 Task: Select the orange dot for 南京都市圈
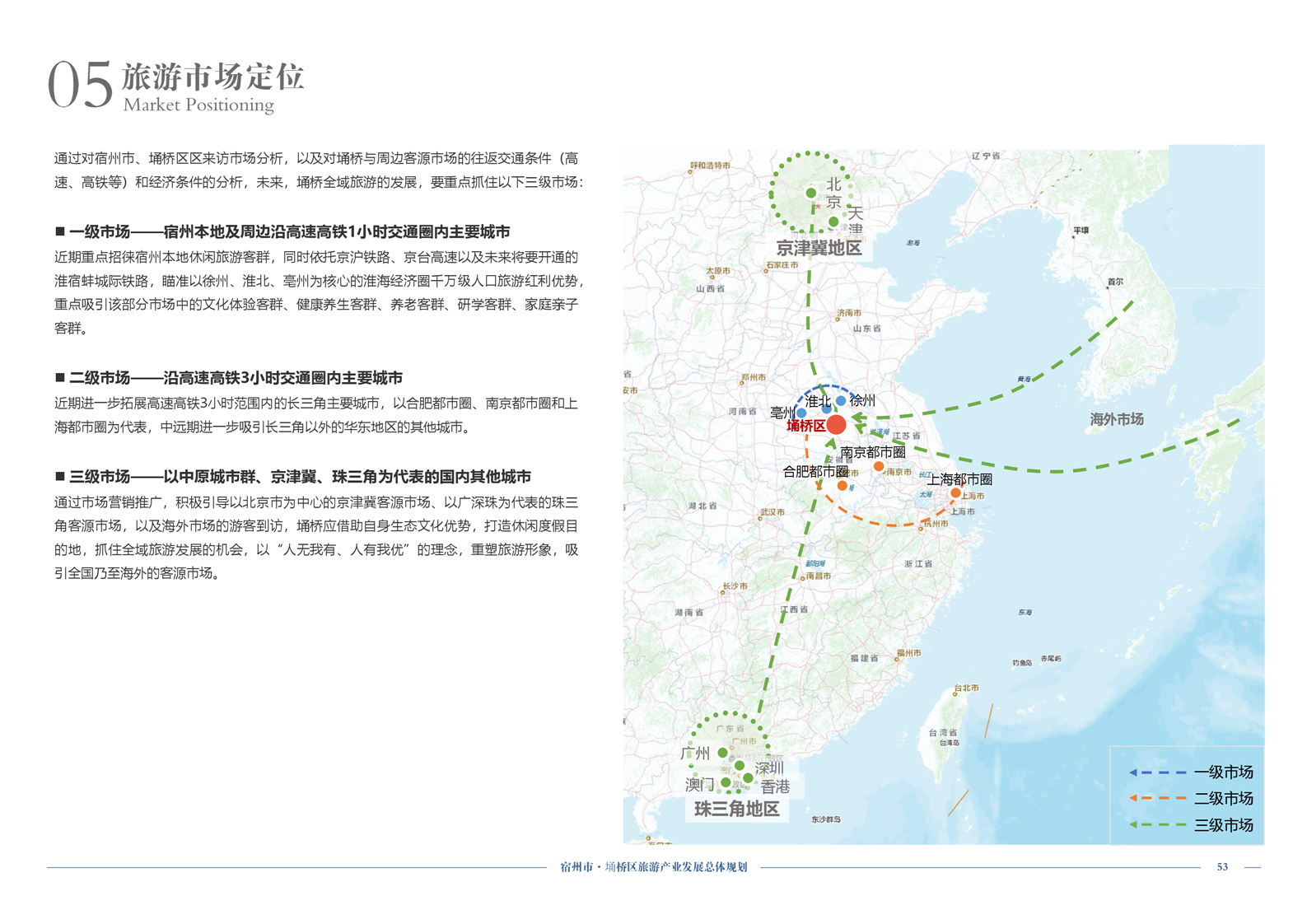point(879,467)
